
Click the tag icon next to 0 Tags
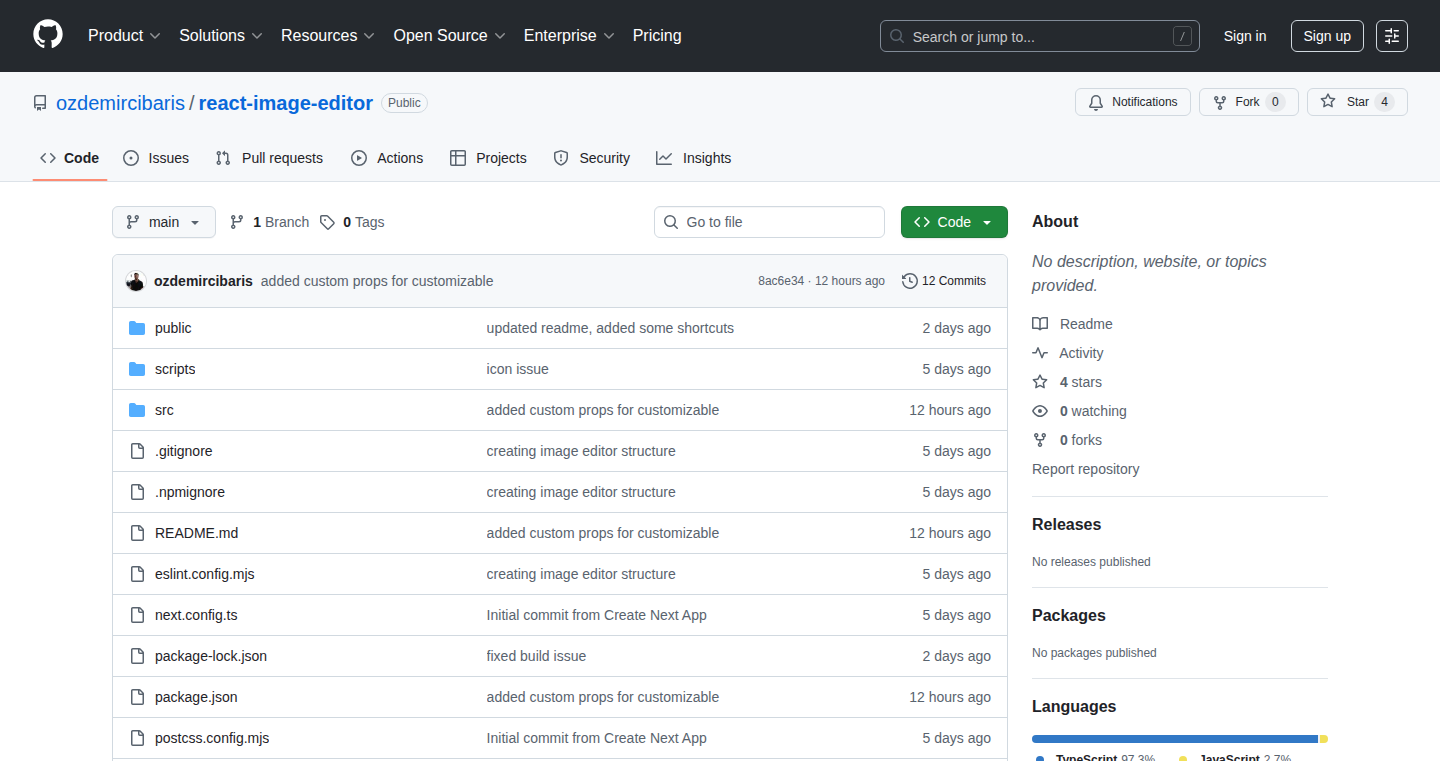click(x=328, y=222)
